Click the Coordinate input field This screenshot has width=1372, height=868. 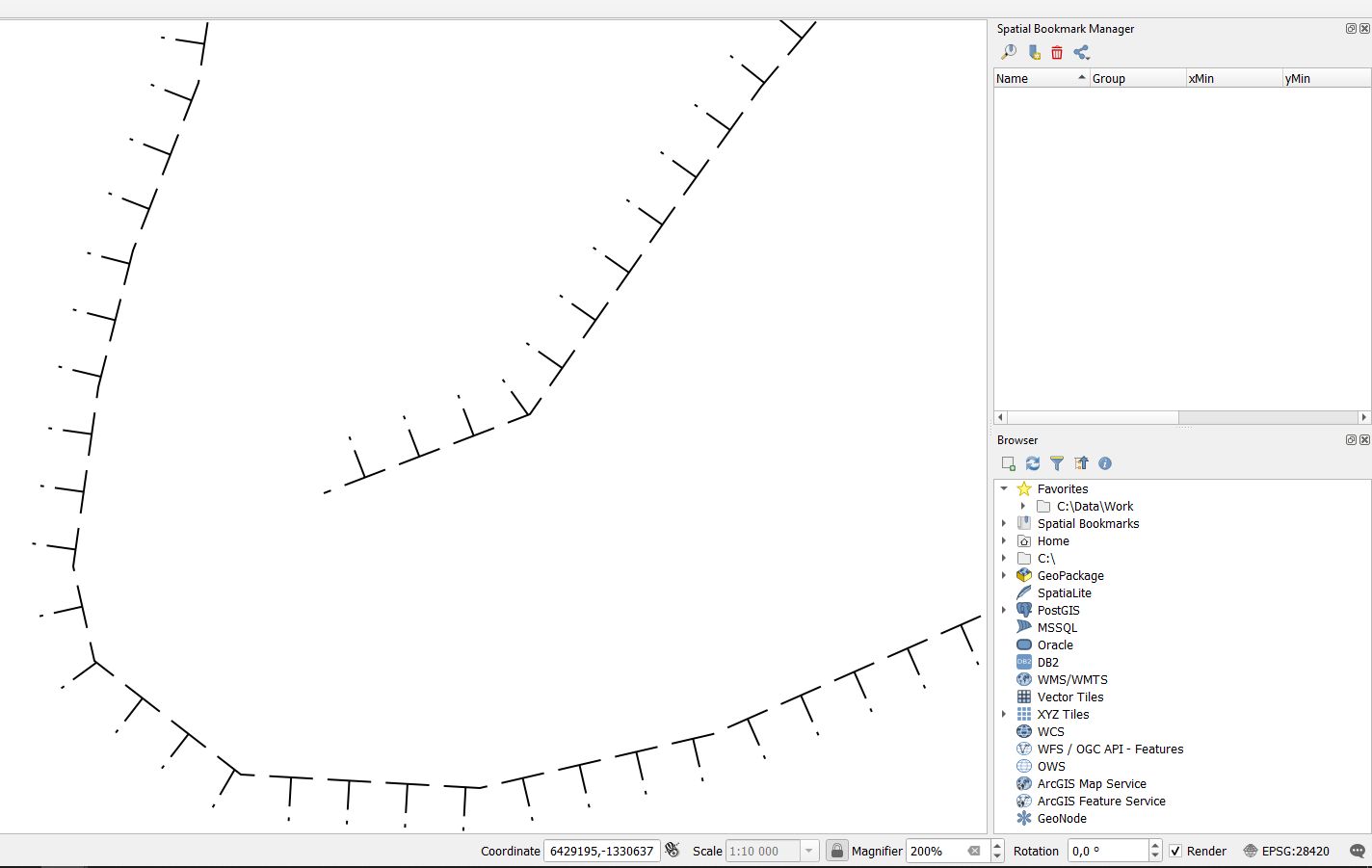pyautogui.click(x=601, y=851)
